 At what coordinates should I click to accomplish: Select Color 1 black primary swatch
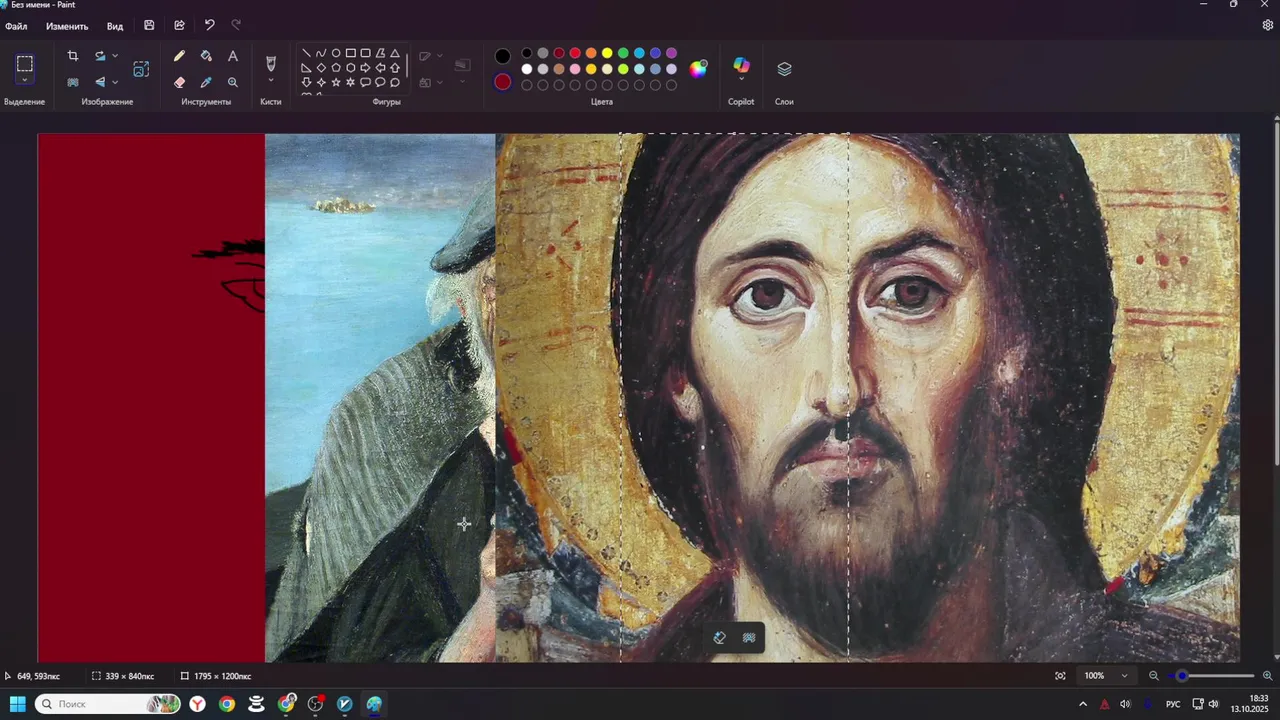(x=503, y=56)
